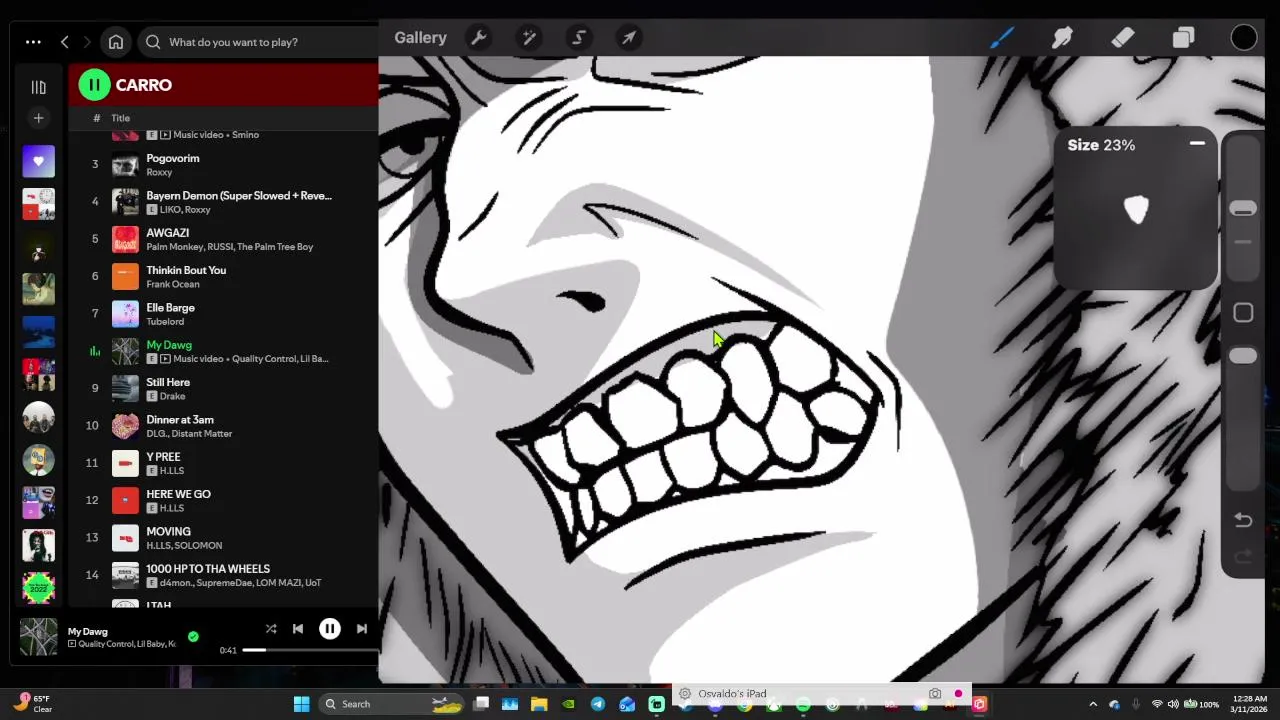Open Tubelord artist link
Screen dimensions: 1280x720
[165, 321]
